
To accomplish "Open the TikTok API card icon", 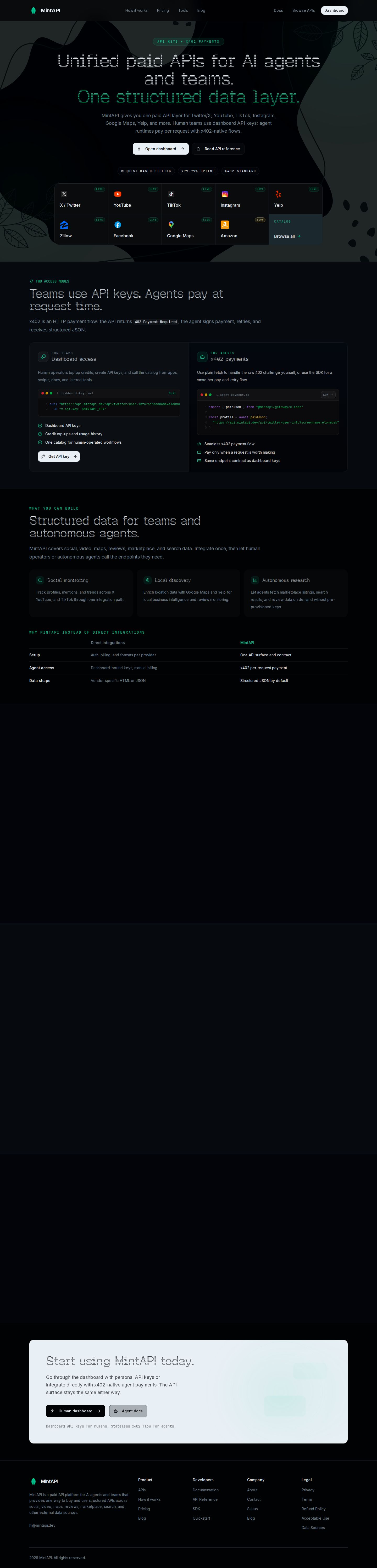I will (x=171, y=194).
